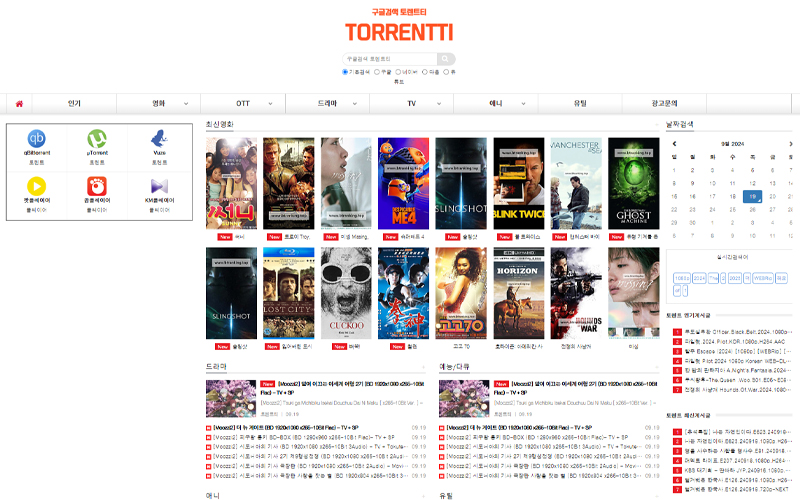Open the 드라마 nav menu item
Viewport: 800px width, 500px height.
(x=327, y=104)
